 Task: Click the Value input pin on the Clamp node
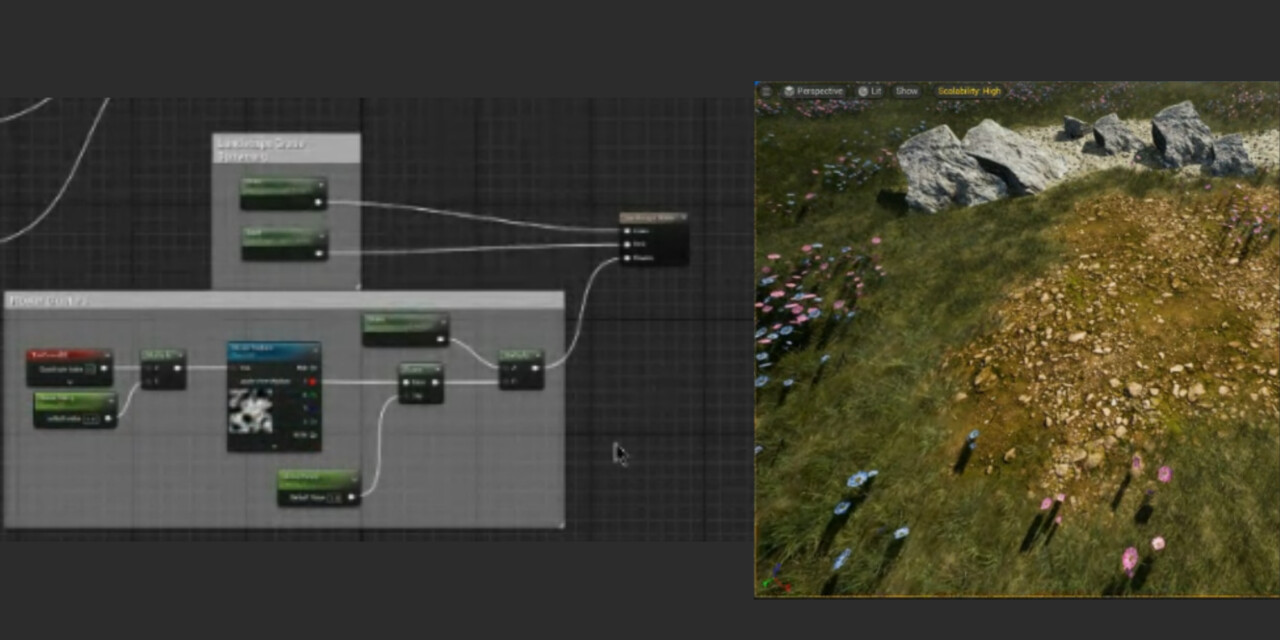pyautogui.click(x=407, y=382)
